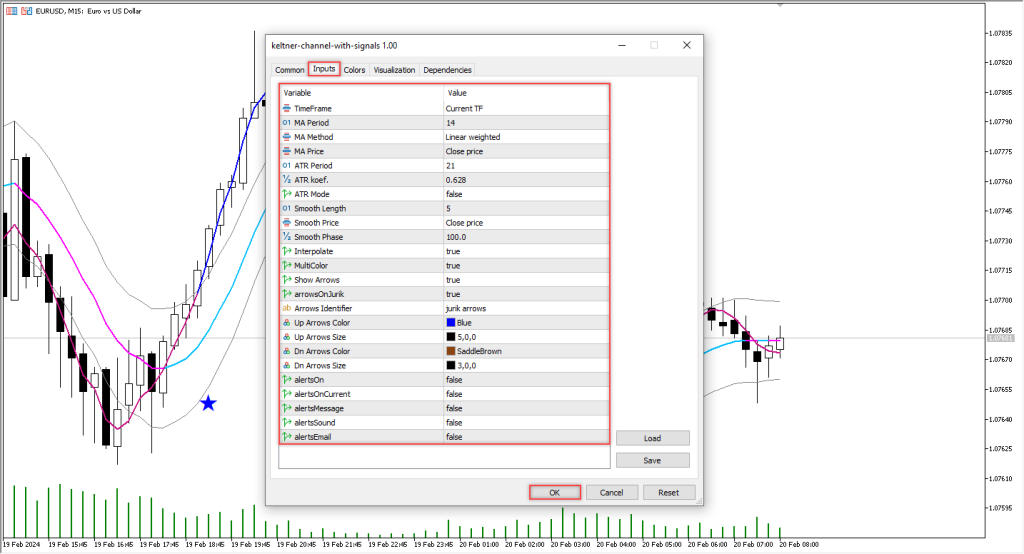Click the Smooth Phase row icon
The width and height of the screenshot is (1024, 554).
[287, 237]
